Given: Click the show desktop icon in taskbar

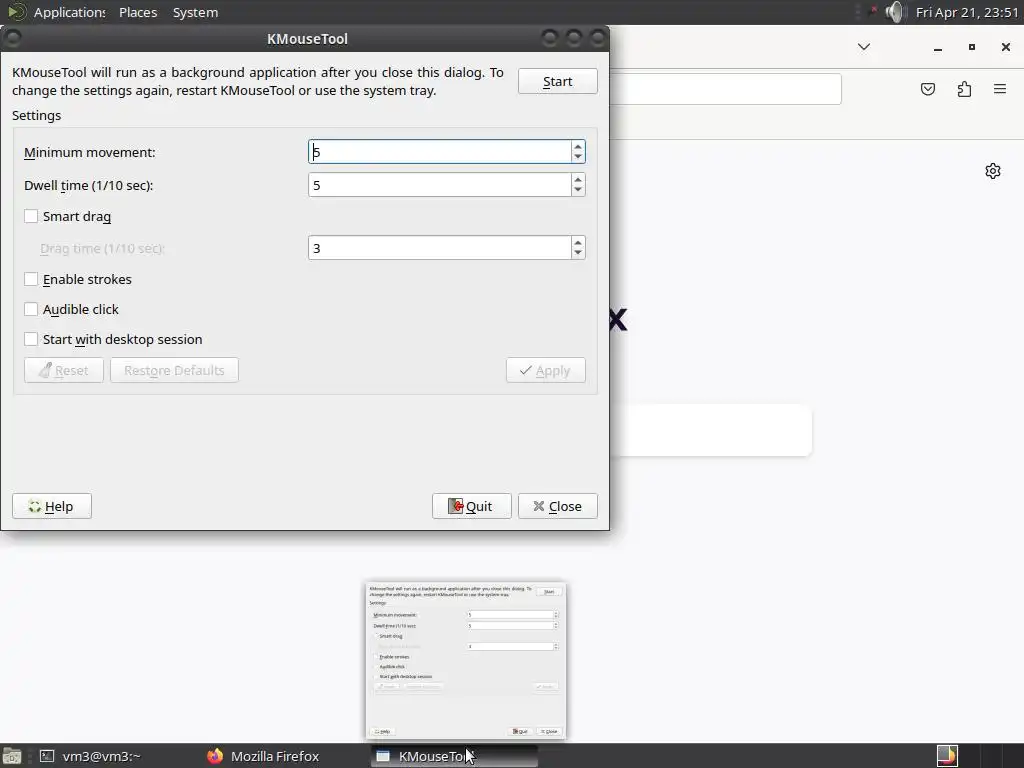Looking at the screenshot, I should point(12,756).
